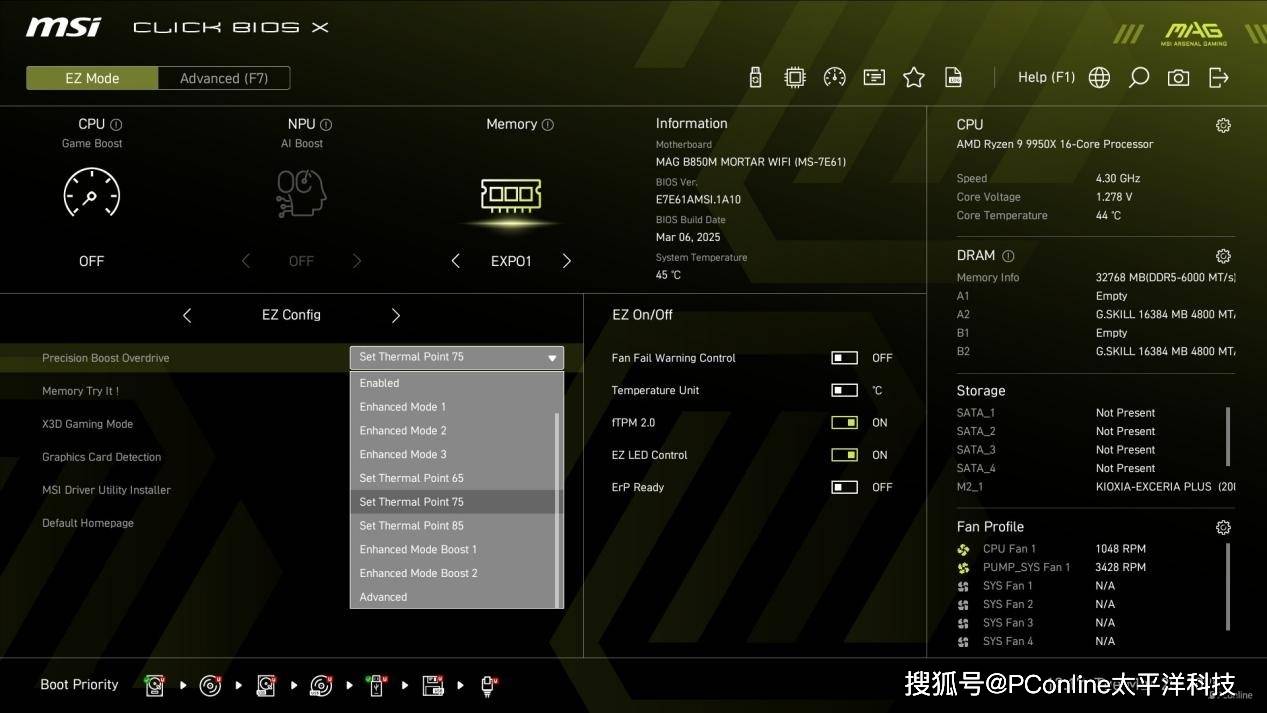The image size is (1267, 713).
Task: Switch to the EZ Mode tab
Action: pos(92,78)
